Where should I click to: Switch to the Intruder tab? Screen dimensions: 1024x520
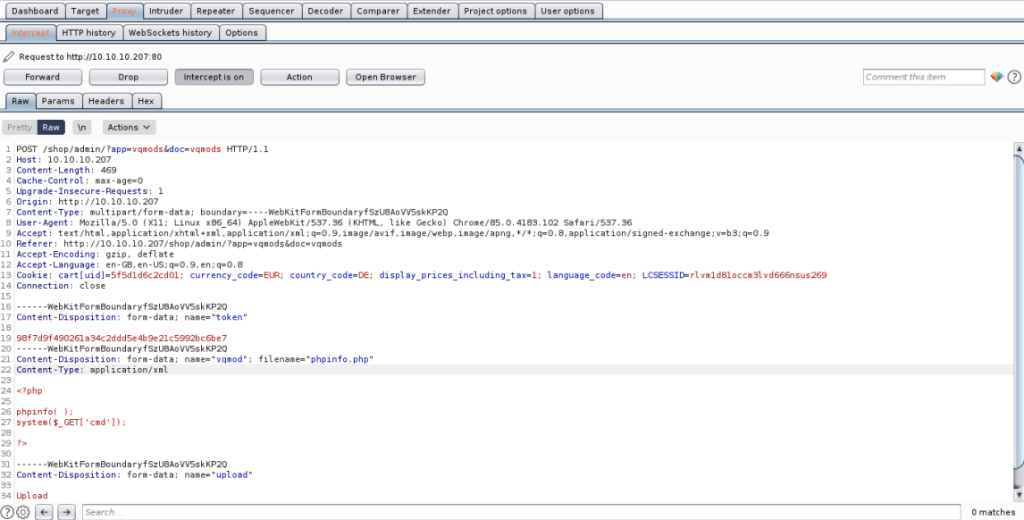point(166,11)
